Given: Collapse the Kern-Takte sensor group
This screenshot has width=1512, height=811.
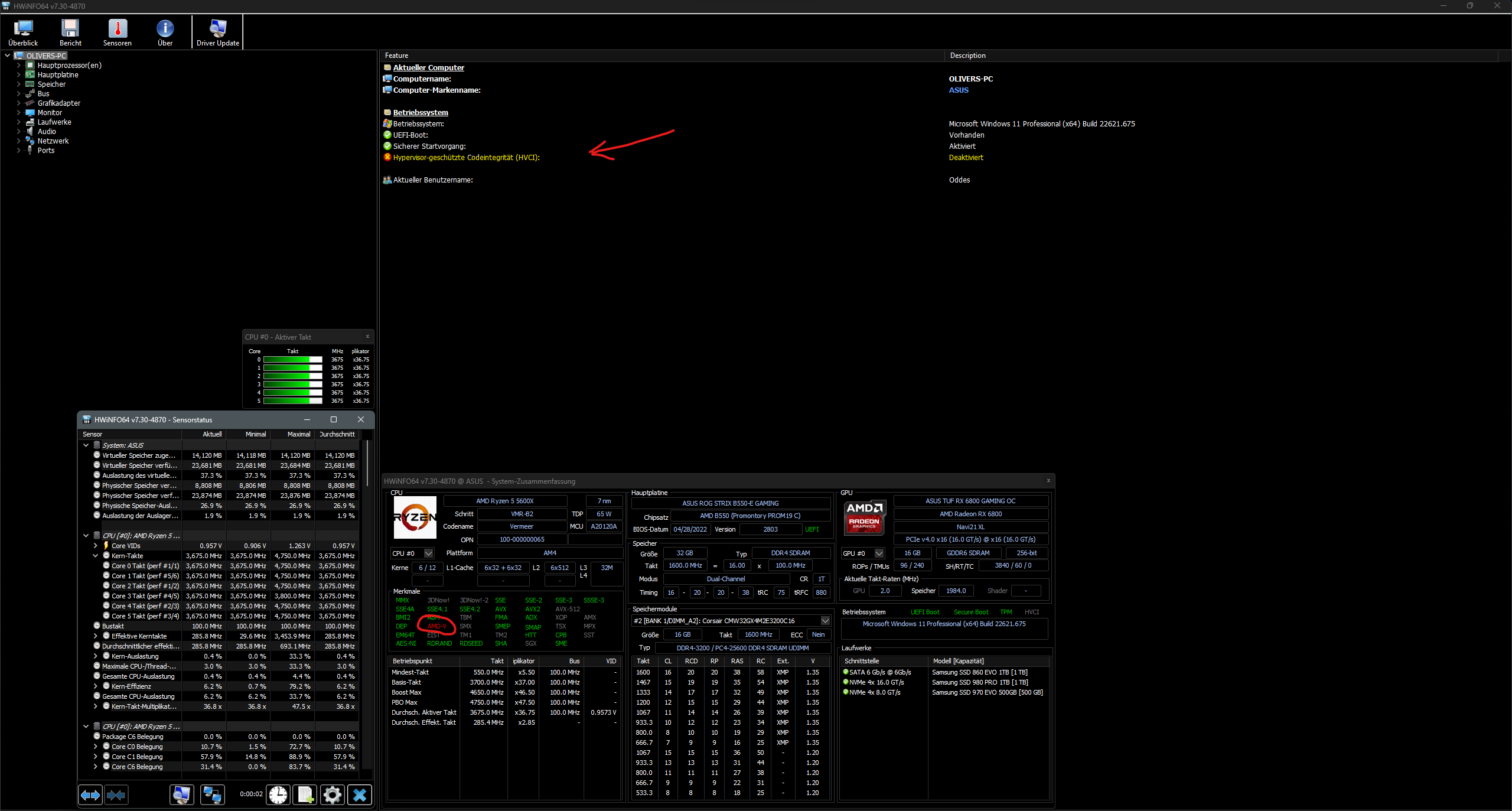Looking at the screenshot, I should (x=95, y=556).
